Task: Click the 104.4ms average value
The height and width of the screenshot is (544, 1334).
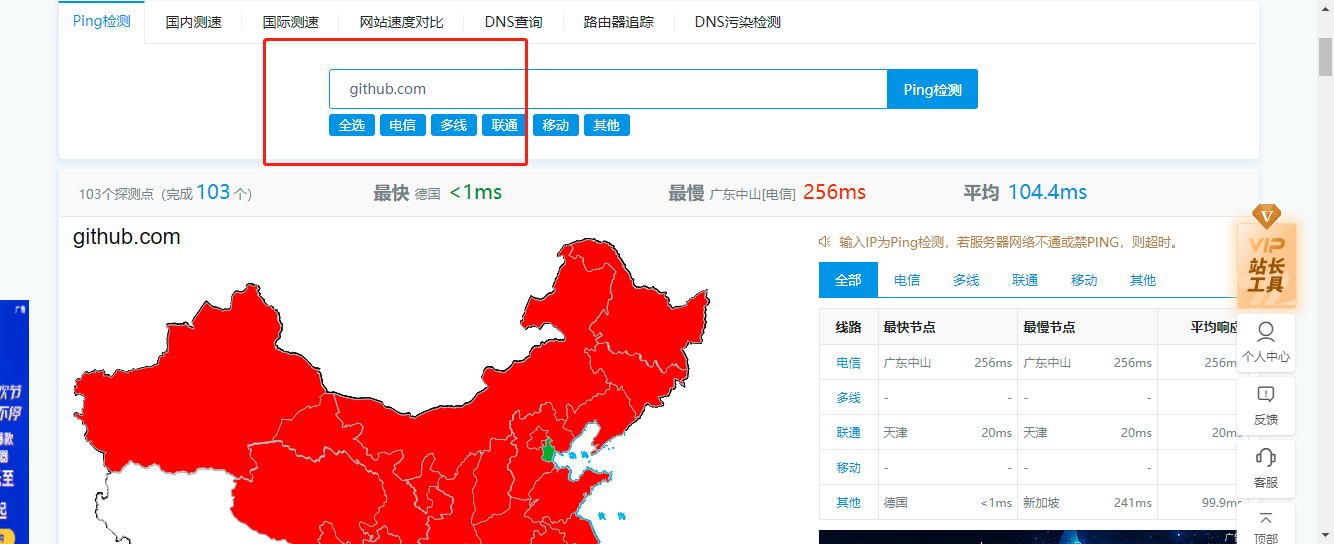Action: click(x=1047, y=192)
